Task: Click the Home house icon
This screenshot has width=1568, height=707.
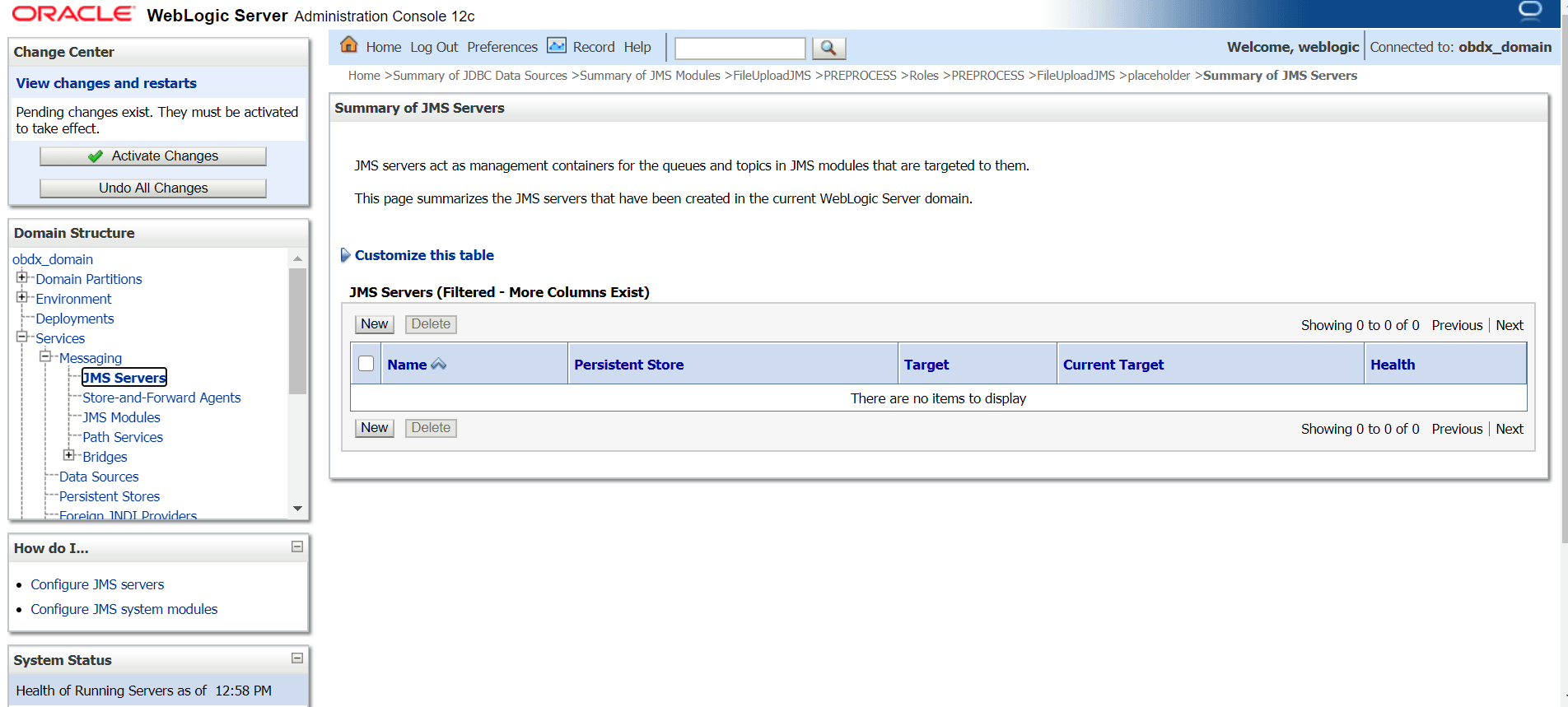Action: click(349, 44)
